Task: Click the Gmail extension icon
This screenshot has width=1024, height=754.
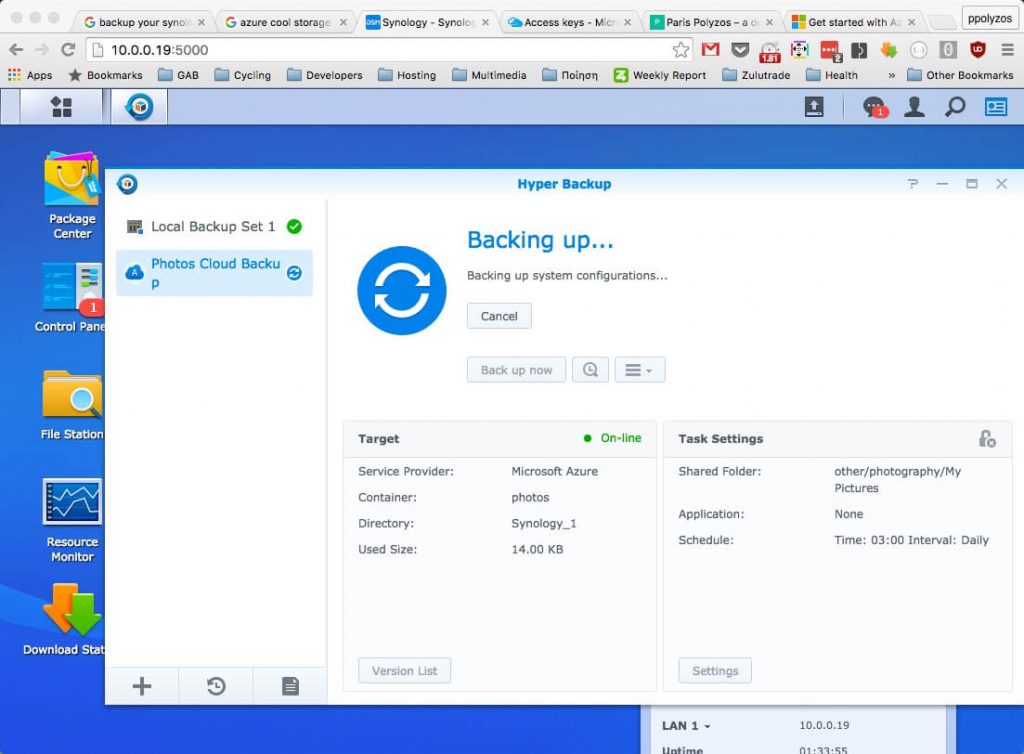Action: tap(711, 50)
